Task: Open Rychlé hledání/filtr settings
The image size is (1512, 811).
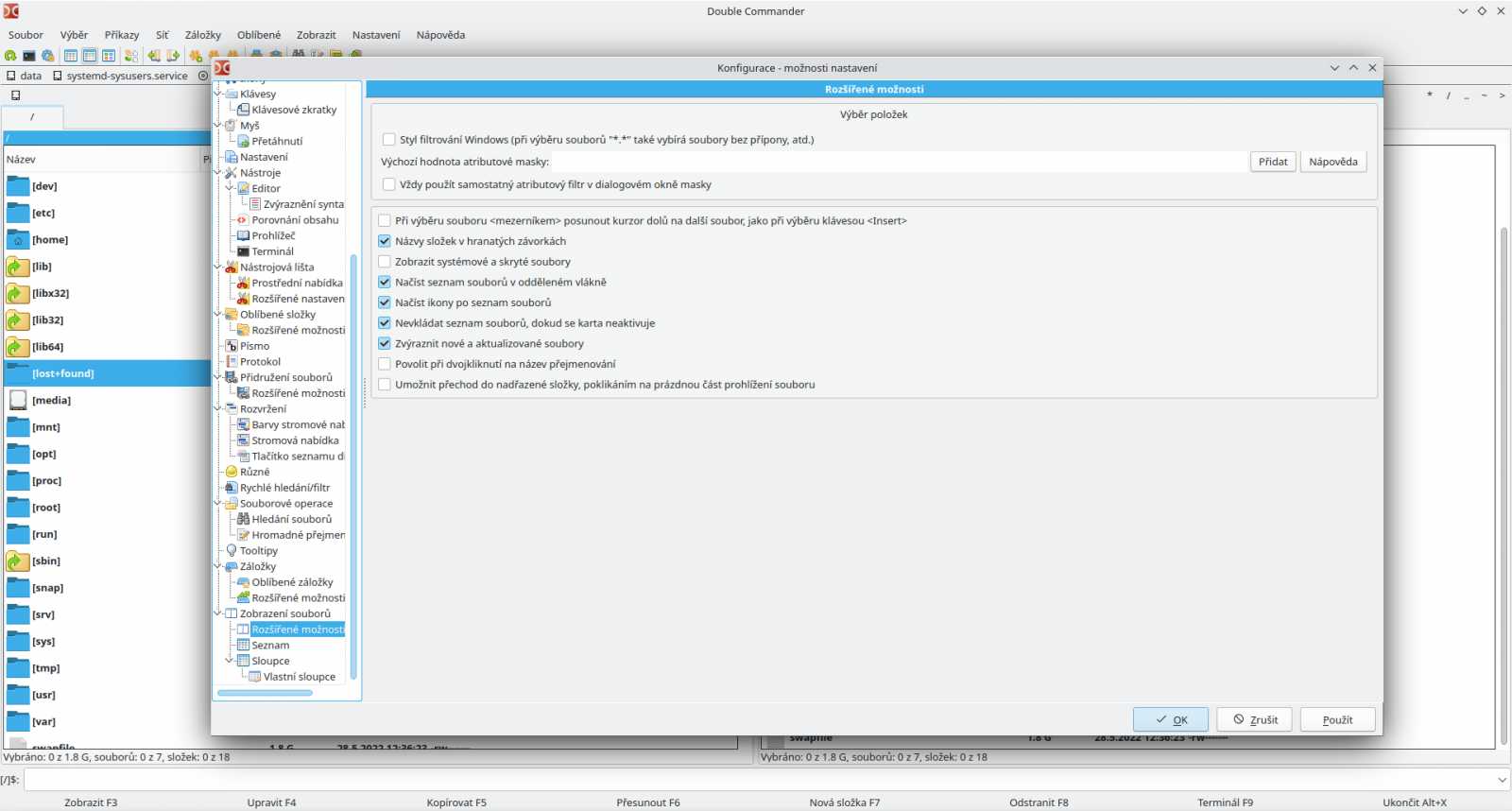Action: coord(284,488)
